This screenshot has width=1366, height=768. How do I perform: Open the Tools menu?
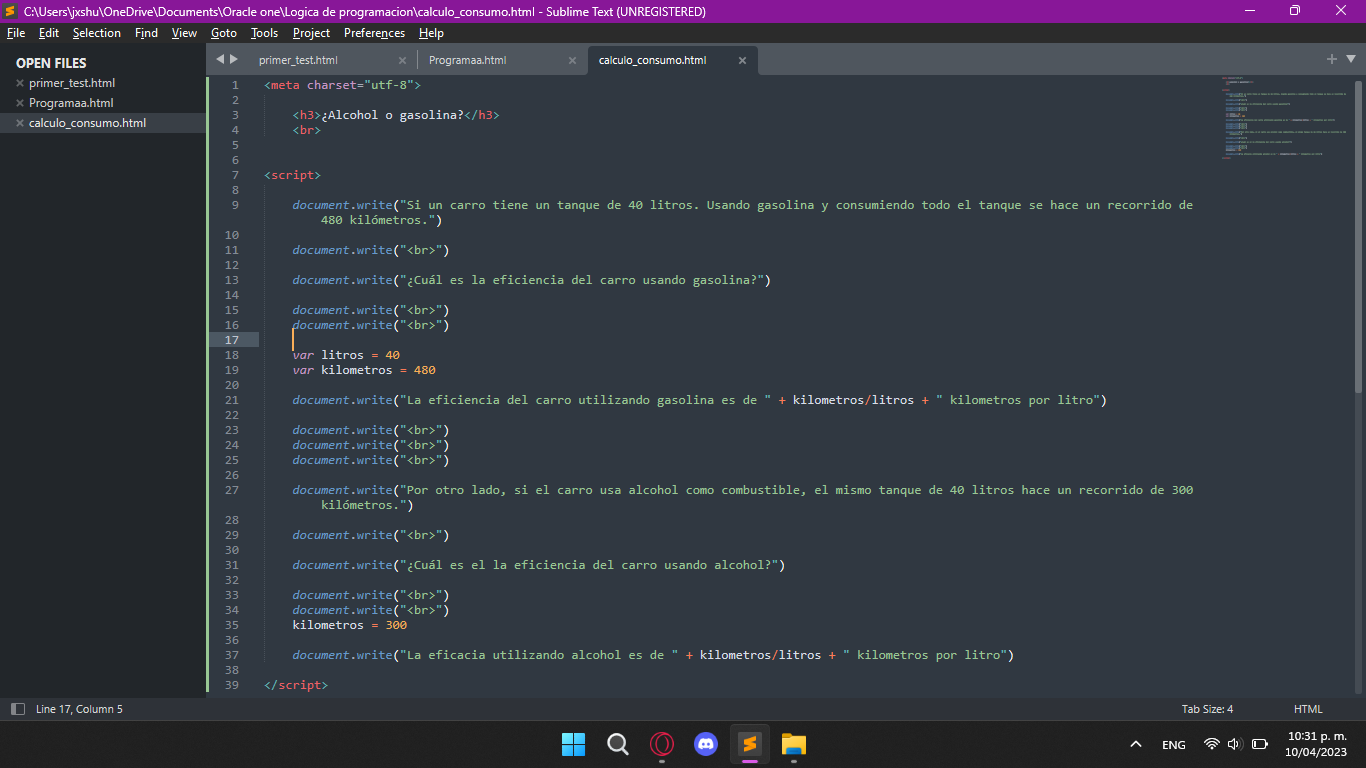point(265,33)
